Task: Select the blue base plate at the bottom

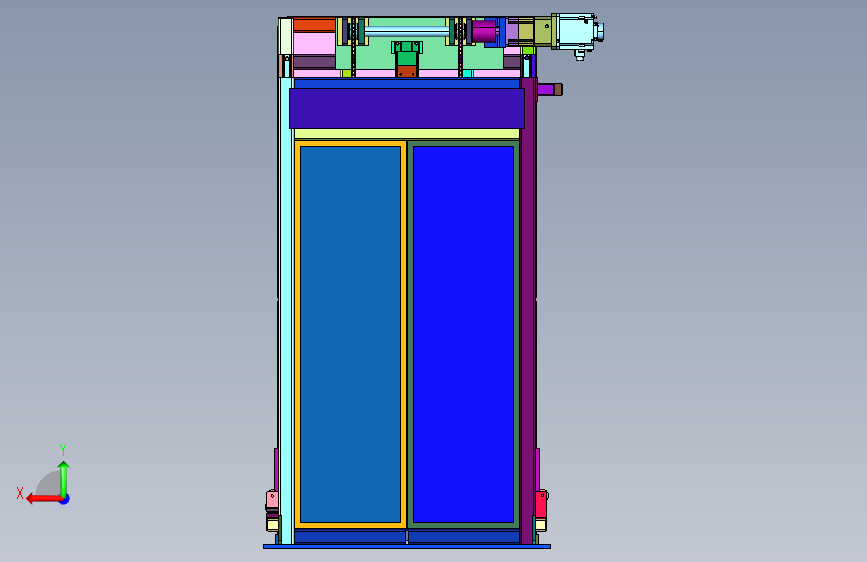Action: tap(406, 547)
